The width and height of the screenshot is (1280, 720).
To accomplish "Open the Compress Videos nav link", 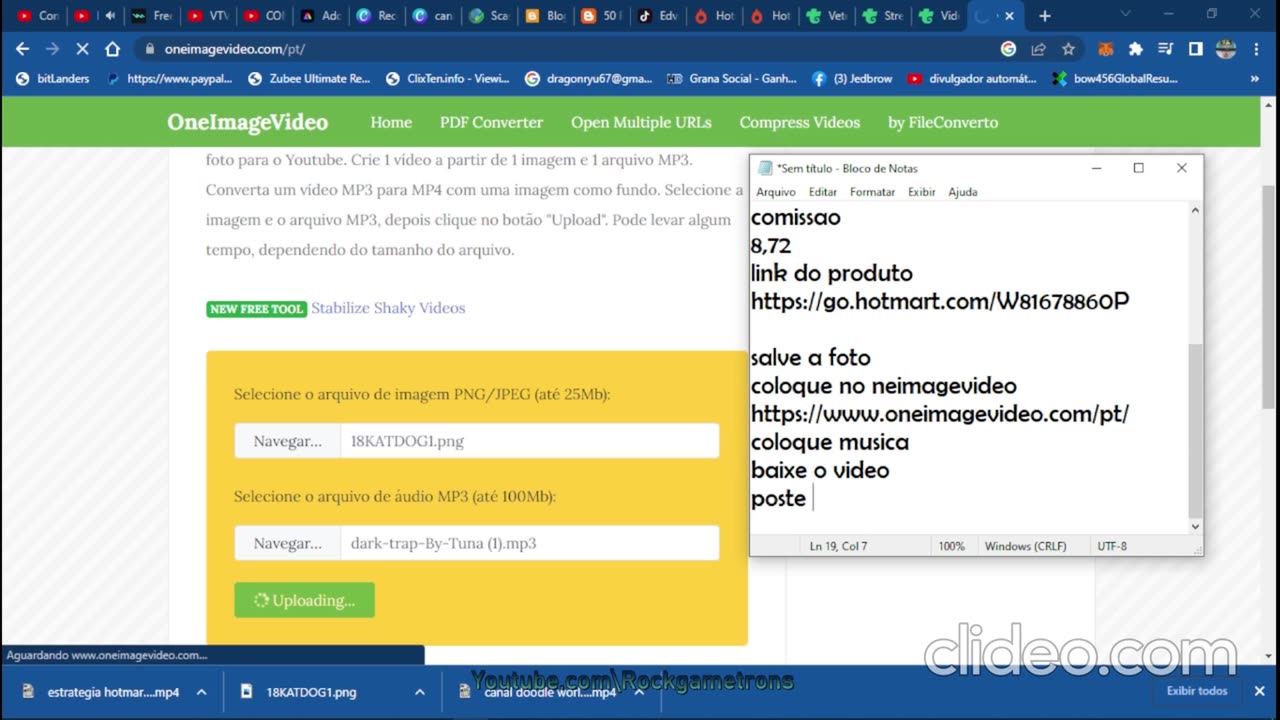I will coord(799,122).
